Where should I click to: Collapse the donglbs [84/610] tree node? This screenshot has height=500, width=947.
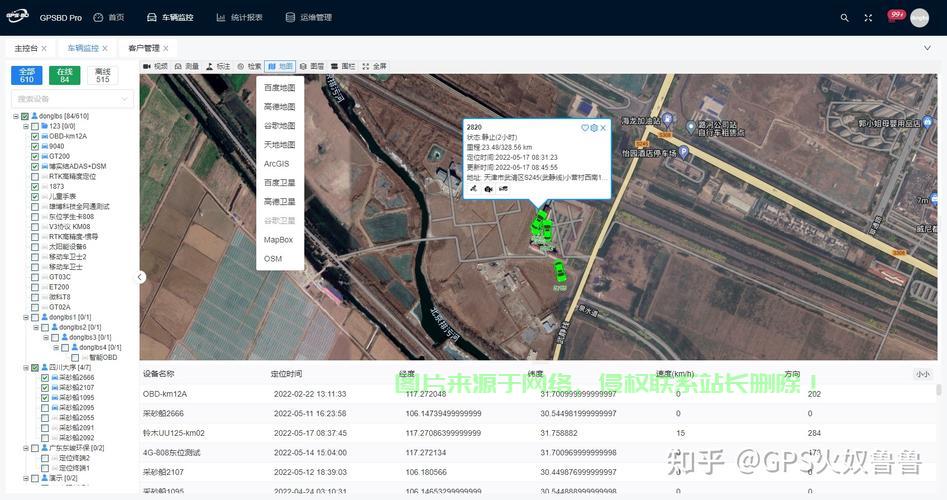[x=16, y=117]
